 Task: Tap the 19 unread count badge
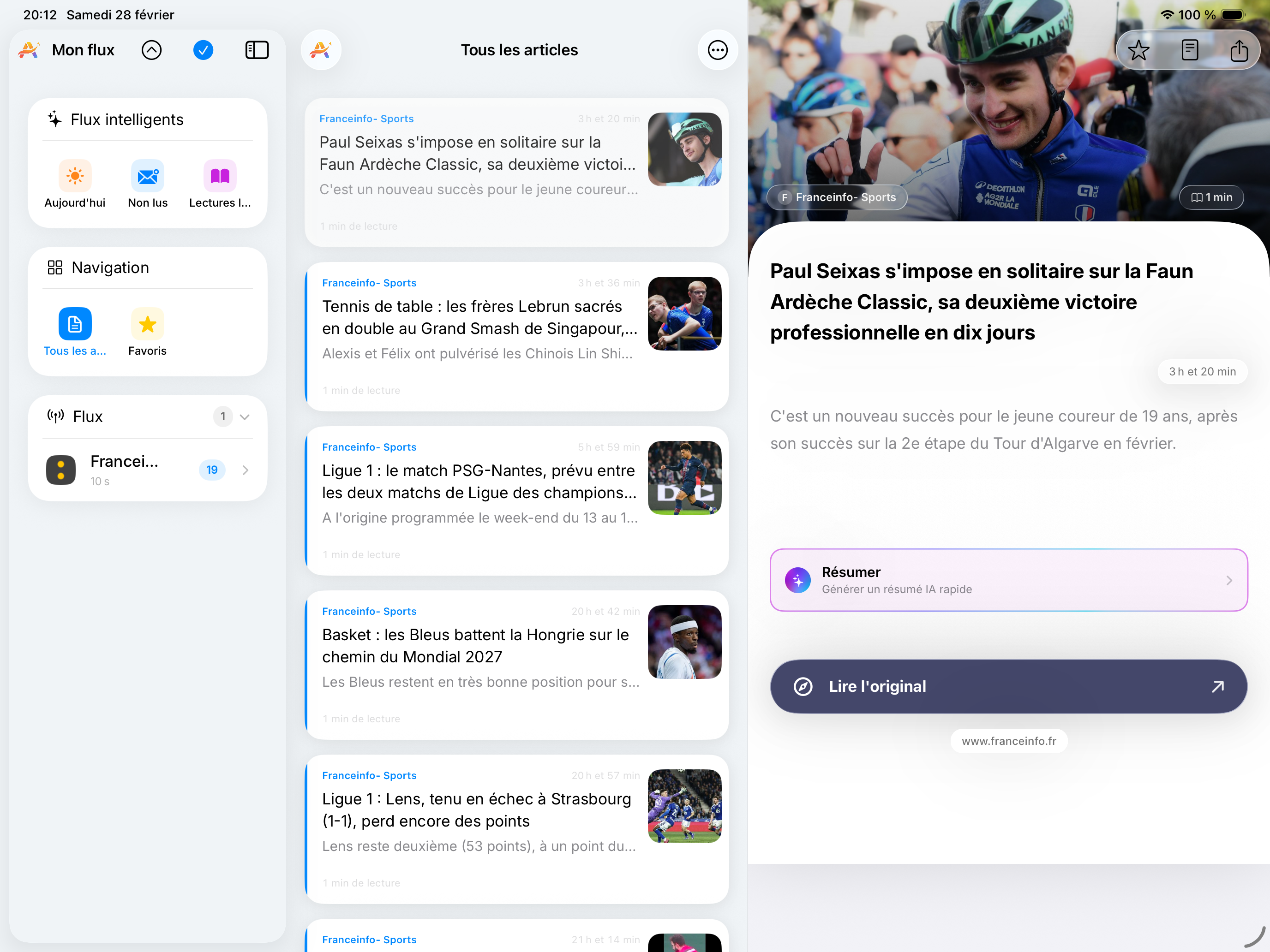(x=212, y=470)
